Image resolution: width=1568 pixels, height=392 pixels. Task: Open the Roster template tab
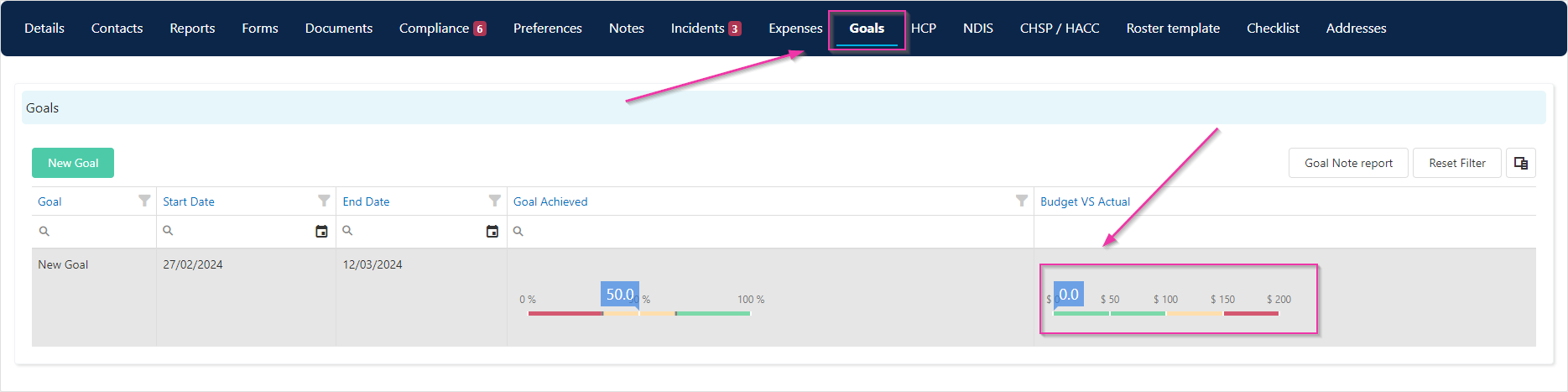[1173, 29]
